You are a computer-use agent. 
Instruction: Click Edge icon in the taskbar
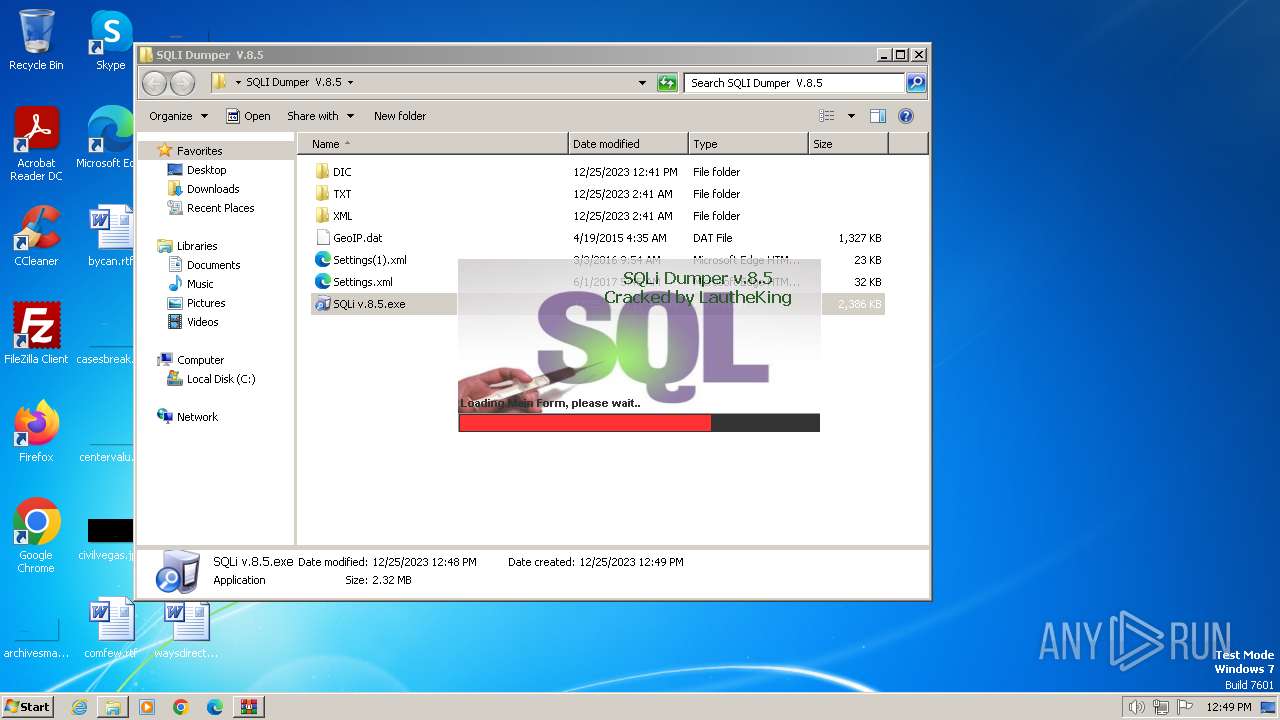tap(215, 707)
